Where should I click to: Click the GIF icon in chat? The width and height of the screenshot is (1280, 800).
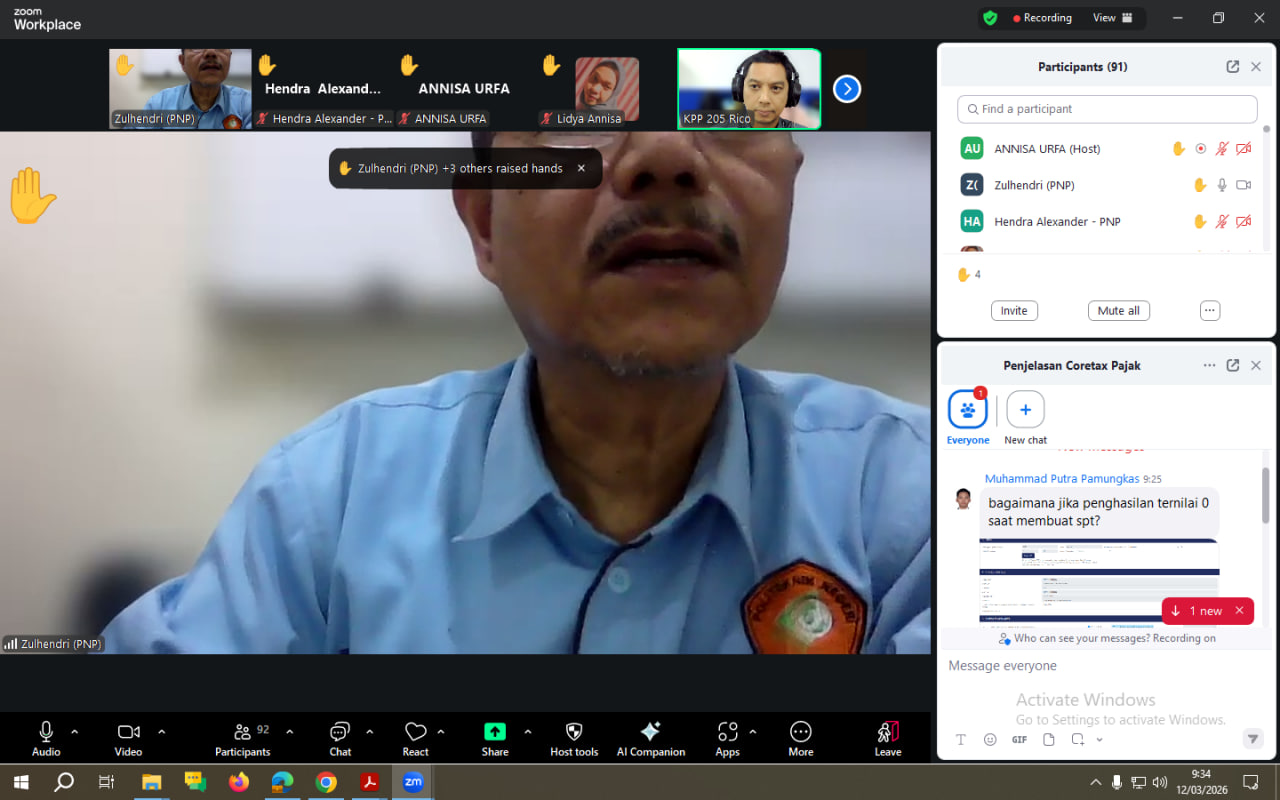pyautogui.click(x=1019, y=740)
